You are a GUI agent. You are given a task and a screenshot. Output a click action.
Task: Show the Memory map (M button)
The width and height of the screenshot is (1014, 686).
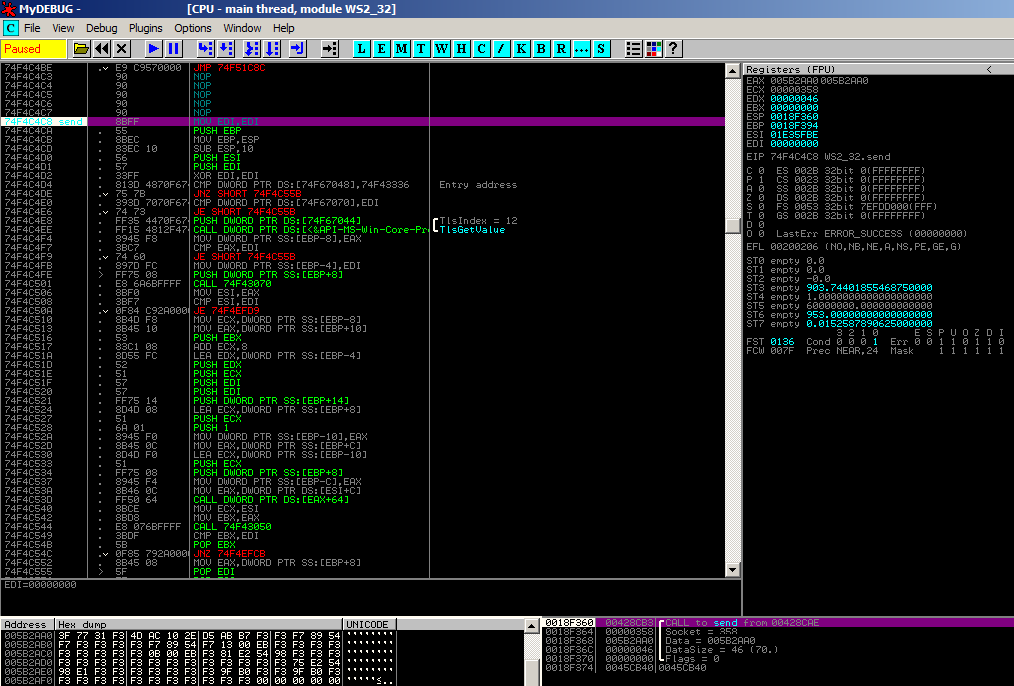(x=402, y=48)
